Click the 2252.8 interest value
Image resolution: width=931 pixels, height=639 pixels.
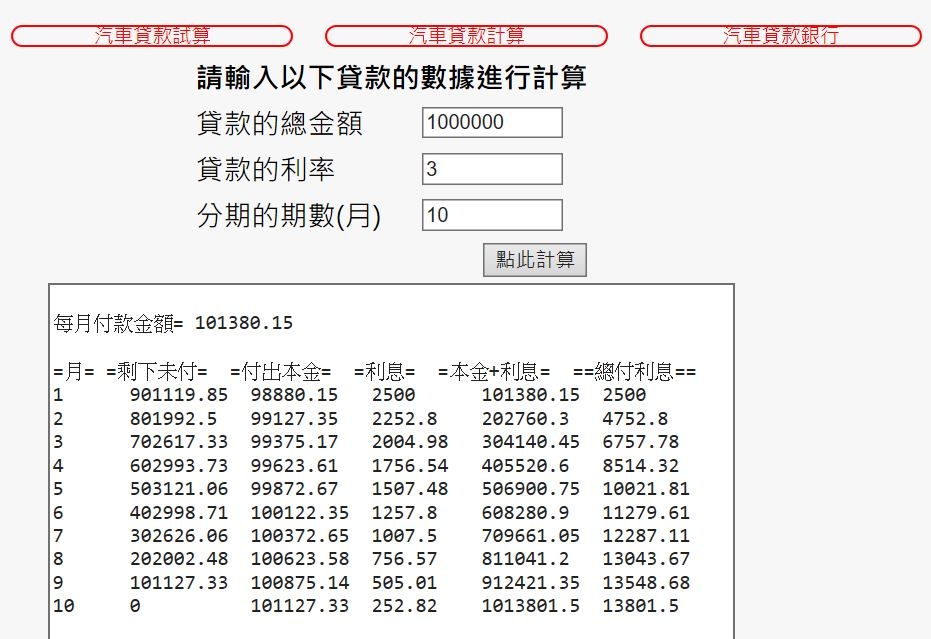(x=404, y=419)
